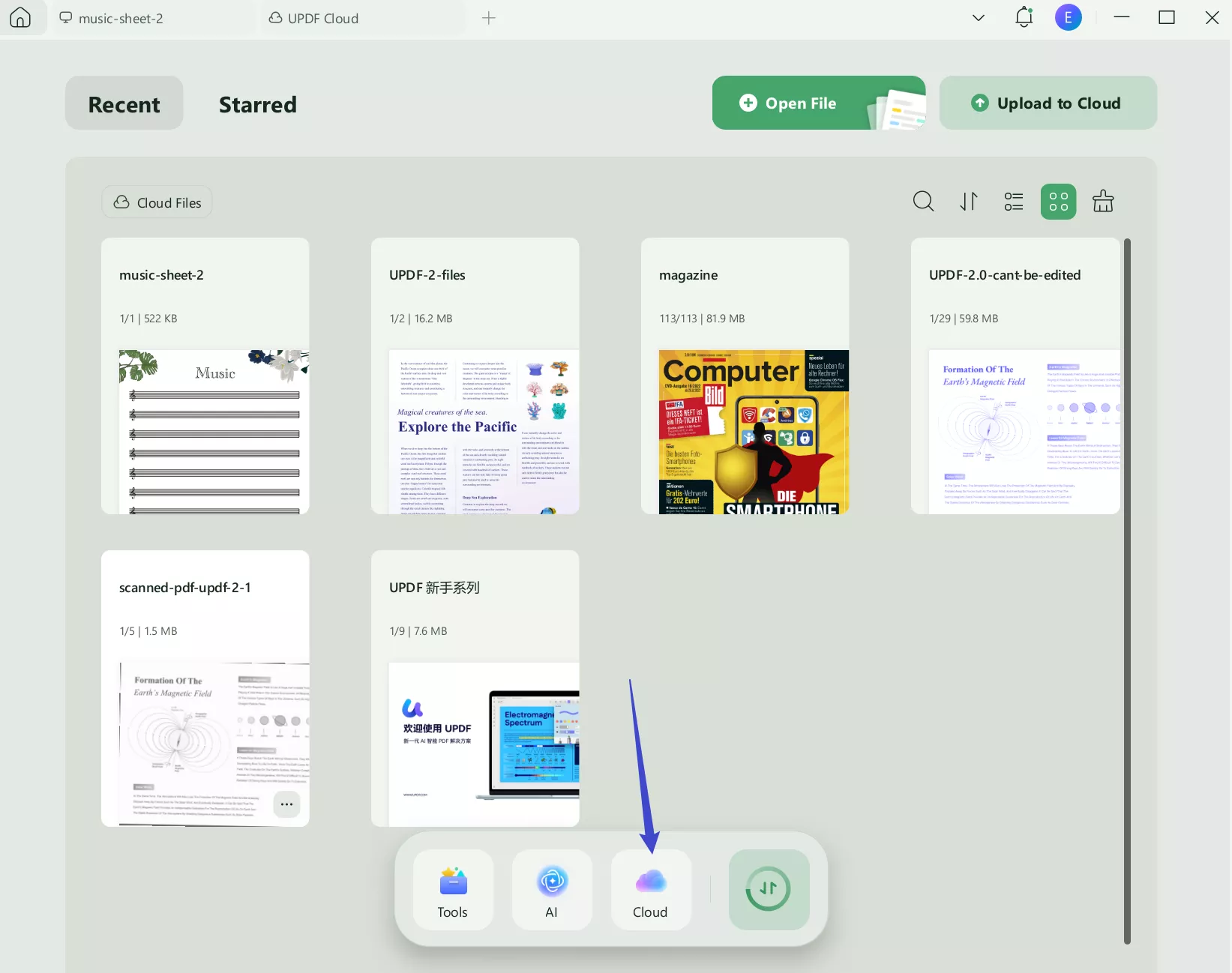Open Cloud from the bottom dock

click(x=650, y=890)
